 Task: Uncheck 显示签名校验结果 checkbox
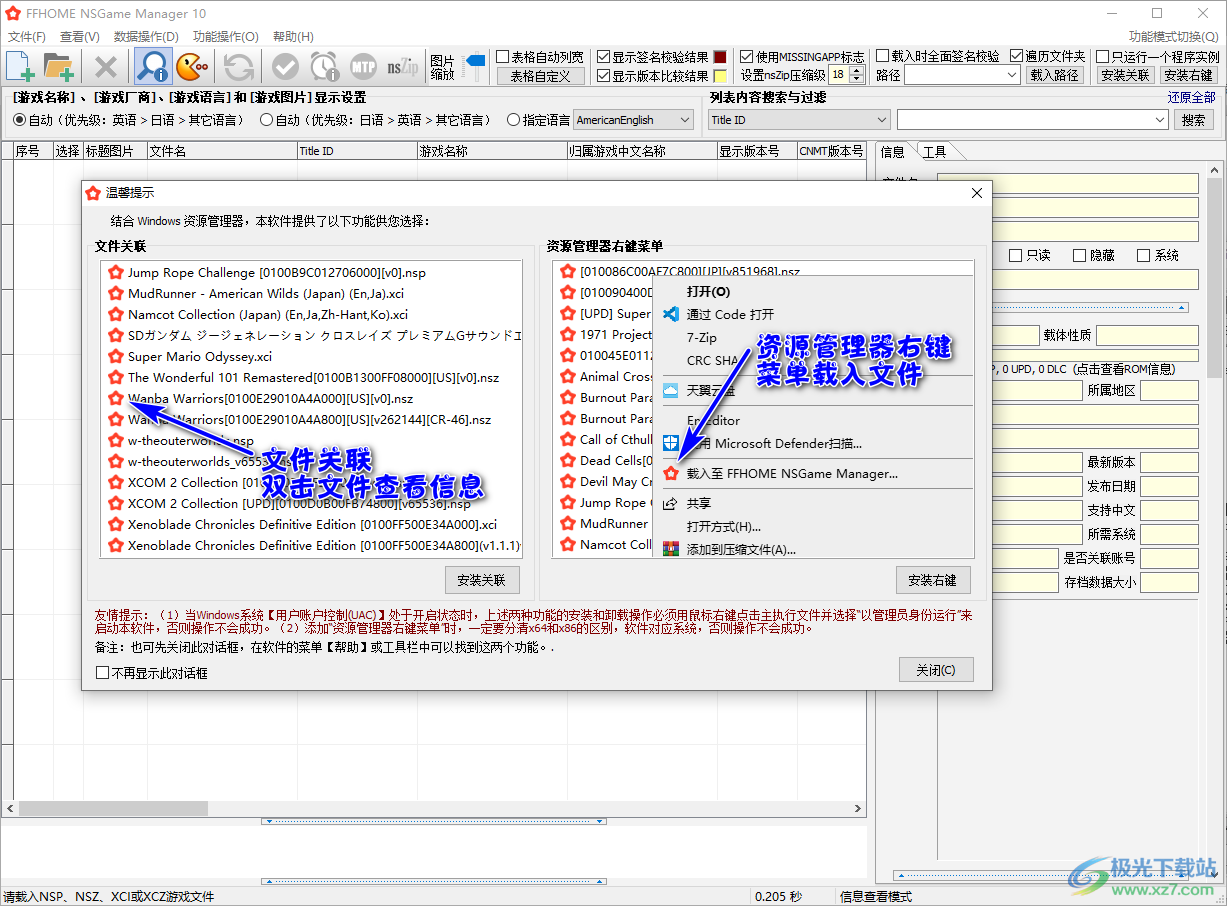click(603, 57)
